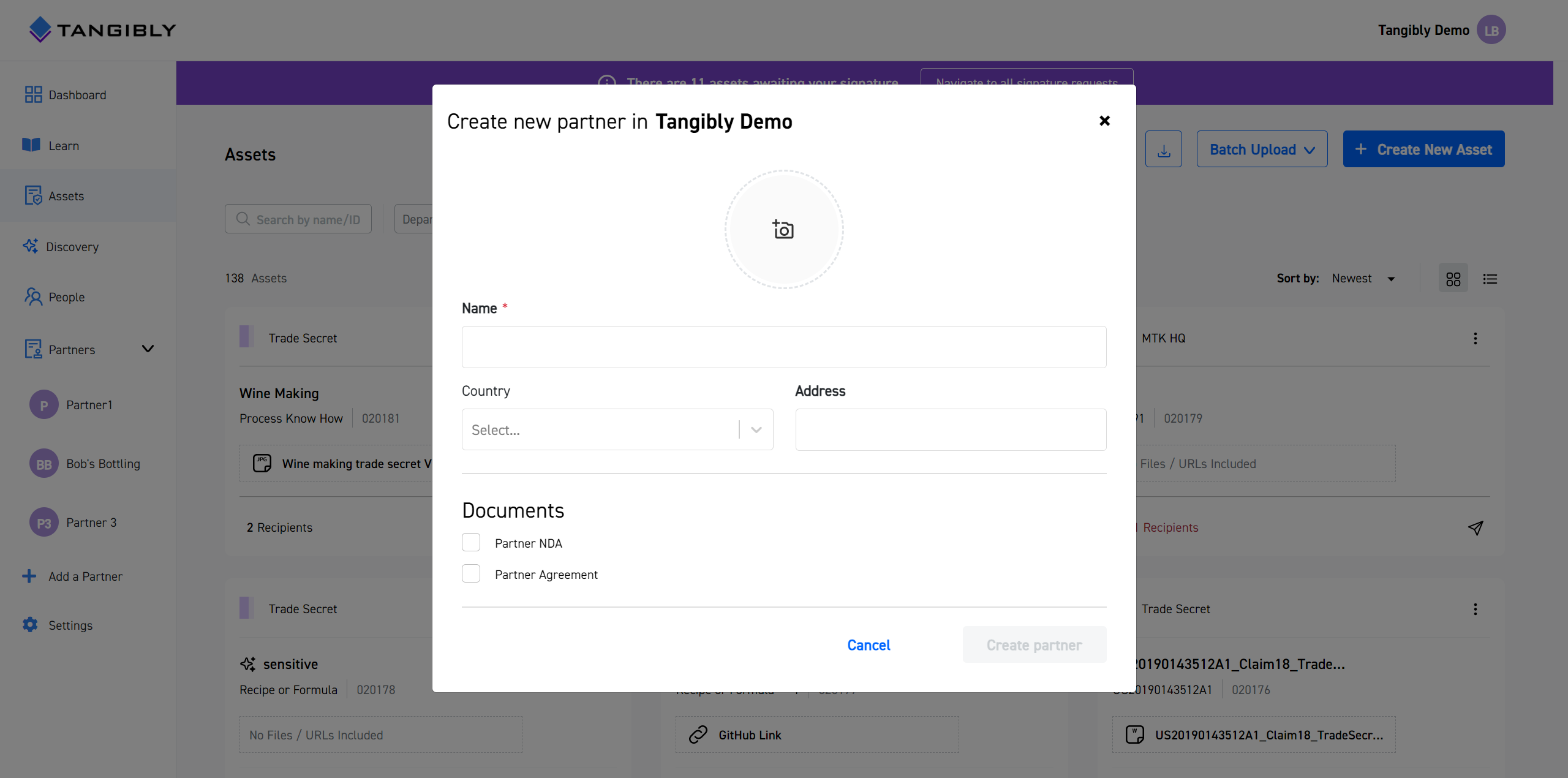The image size is (1568, 778).
Task: Click the Learn book icon
Action: pyautogui.click(x=31, y=145)
